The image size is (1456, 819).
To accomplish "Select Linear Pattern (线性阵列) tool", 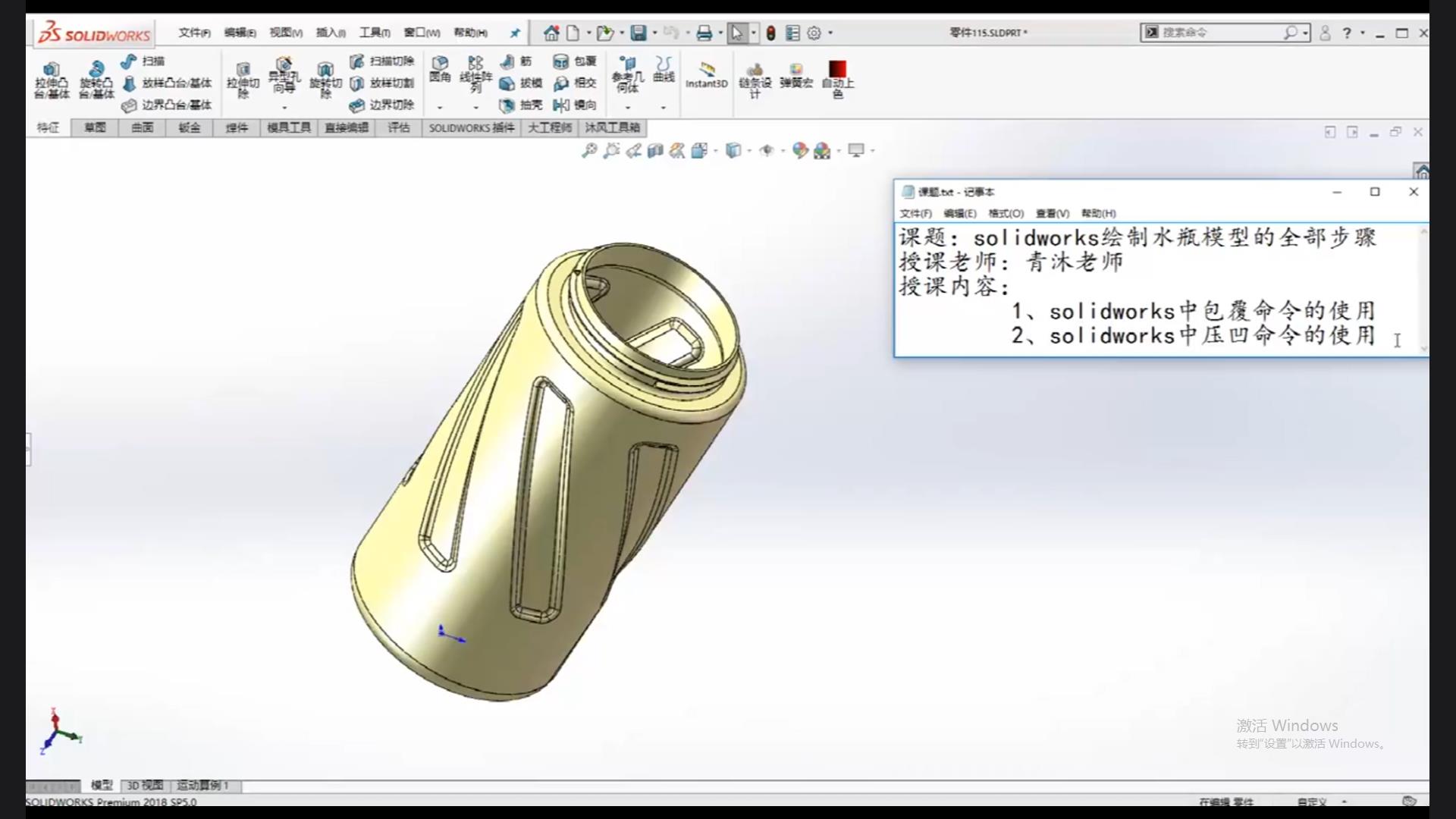I will [475, 74].
